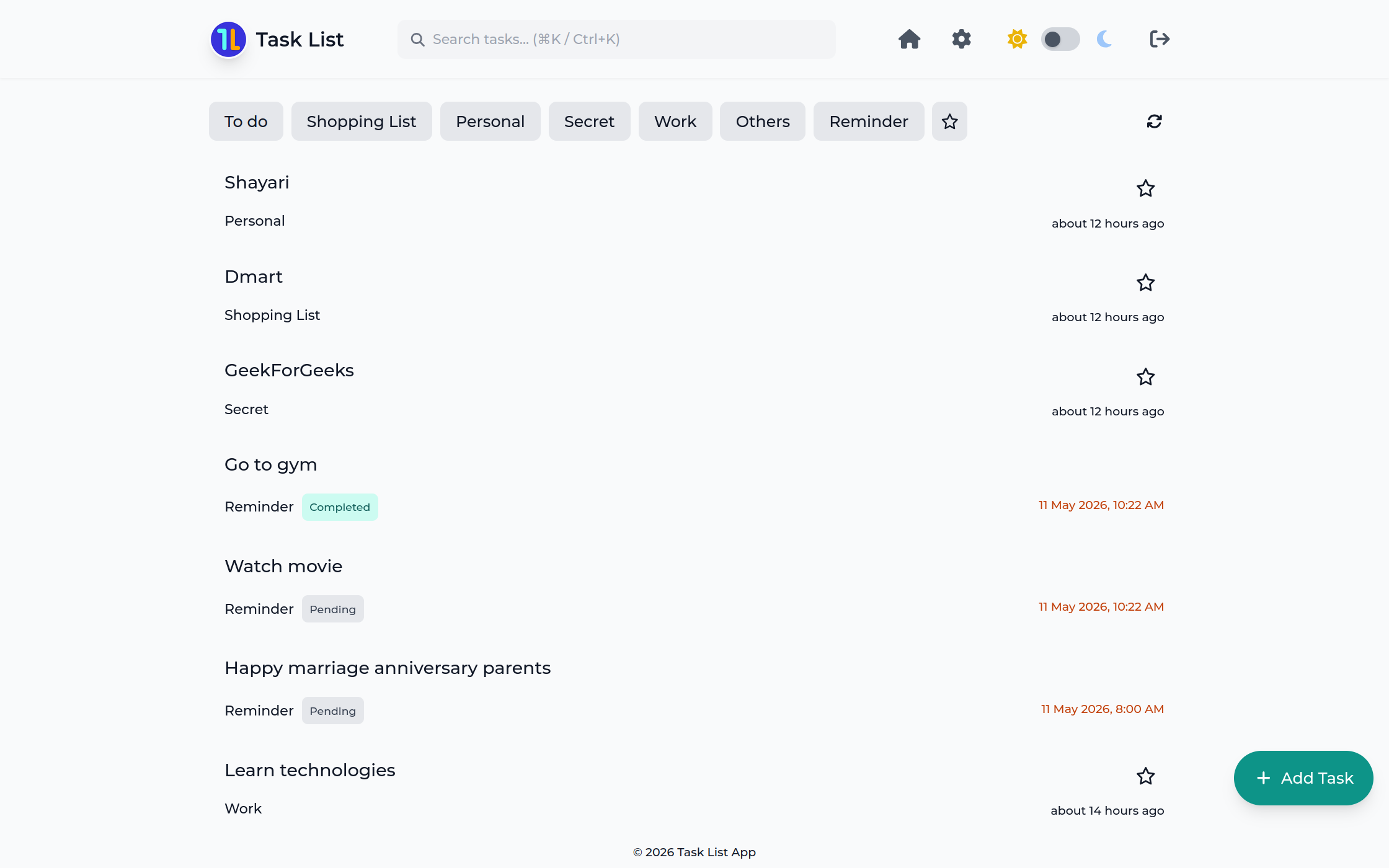The width and height of the screenshot is (1389, 868).
Task: Log out using the exit icon
Action: [1159, 39]
